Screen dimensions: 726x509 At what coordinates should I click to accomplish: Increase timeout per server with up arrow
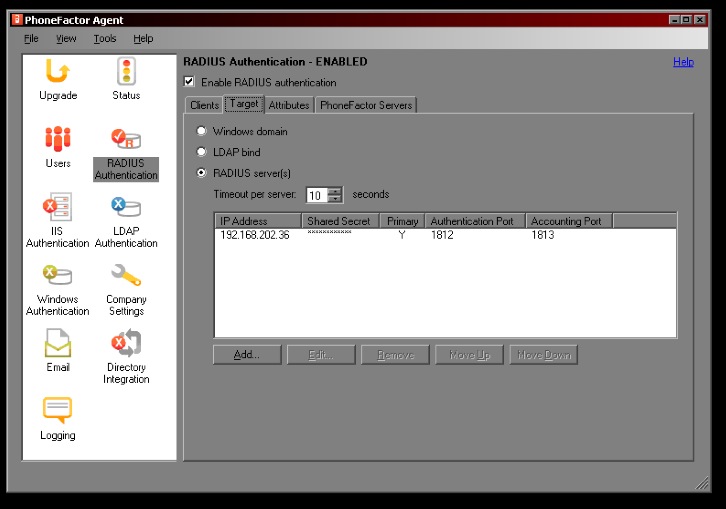335,191
